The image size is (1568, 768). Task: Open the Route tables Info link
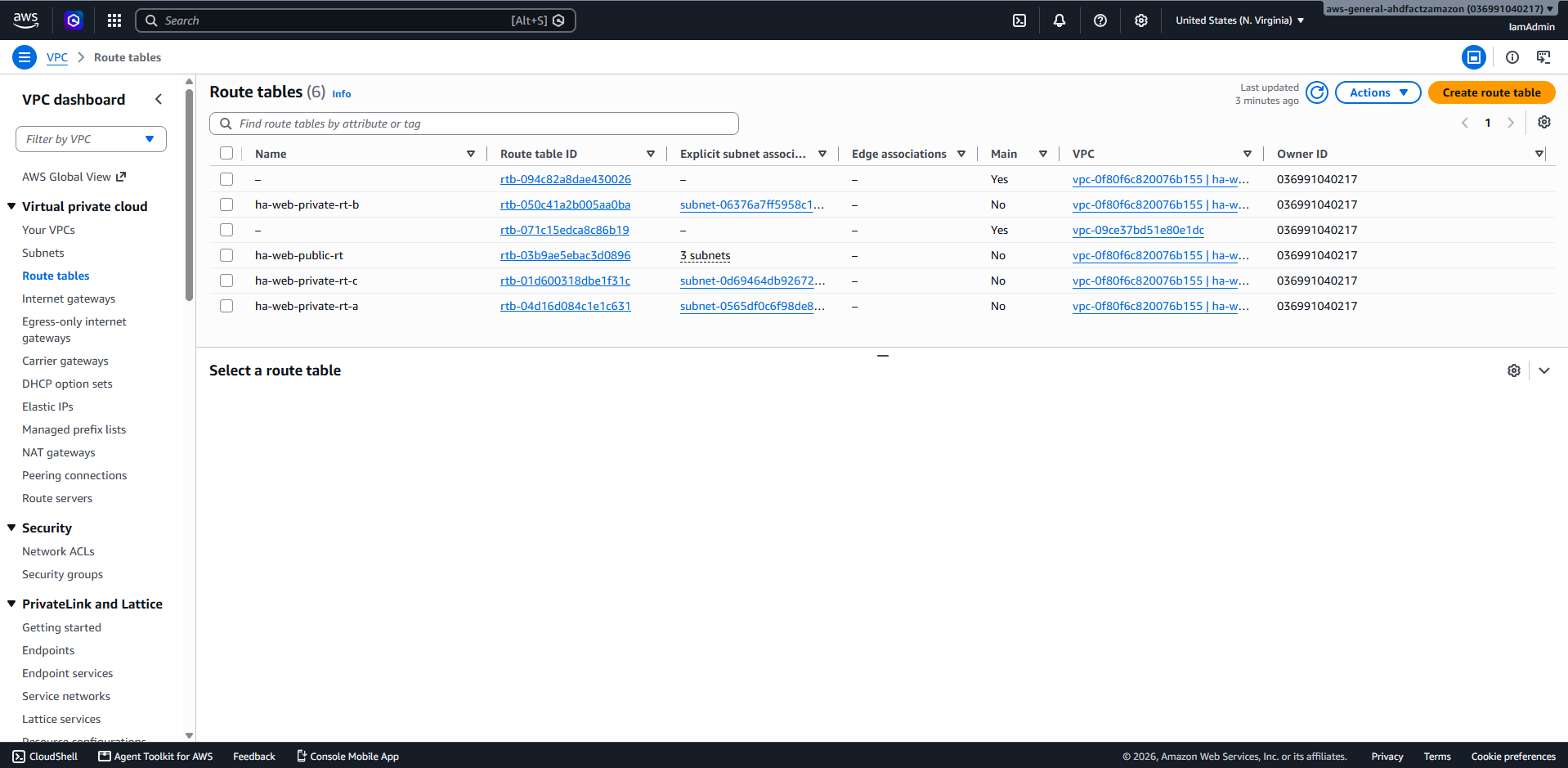click(x=342, y=94)
